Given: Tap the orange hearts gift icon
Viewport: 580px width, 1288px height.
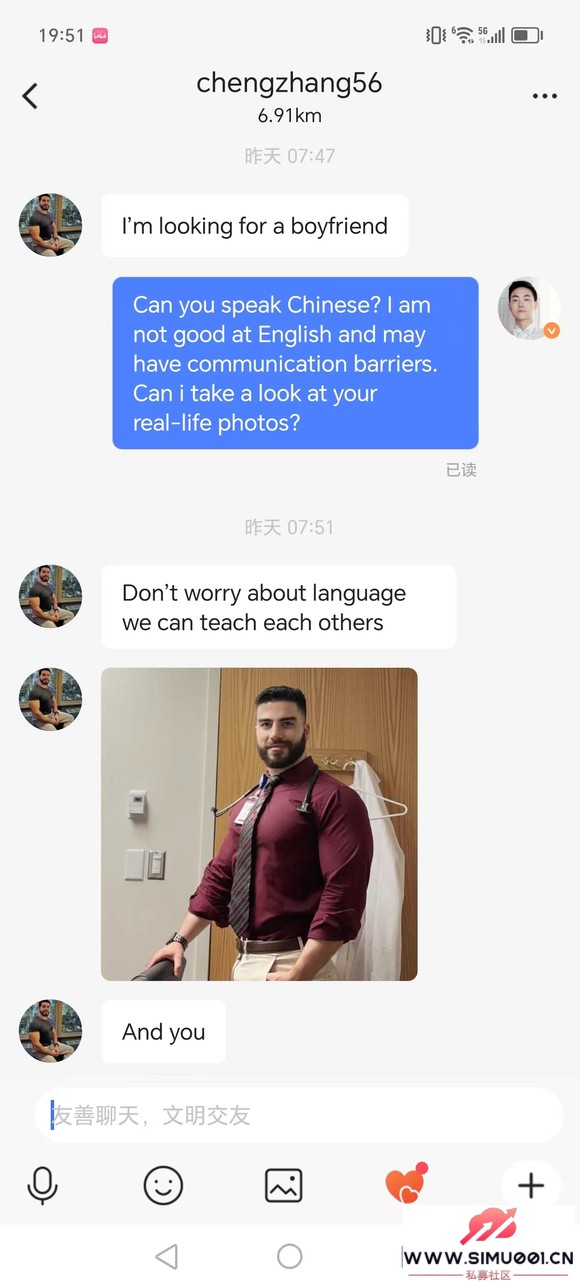Looking at the screenshot, I should (x=406, y=1184).
